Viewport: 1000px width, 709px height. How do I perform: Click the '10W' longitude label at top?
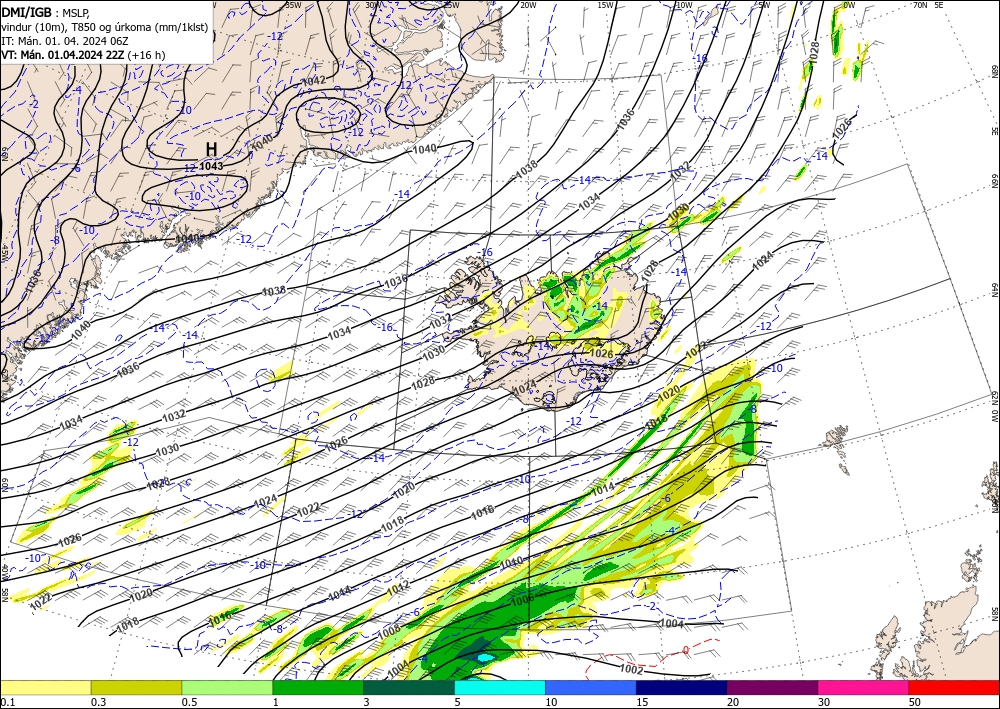click(x=684, y=5)
